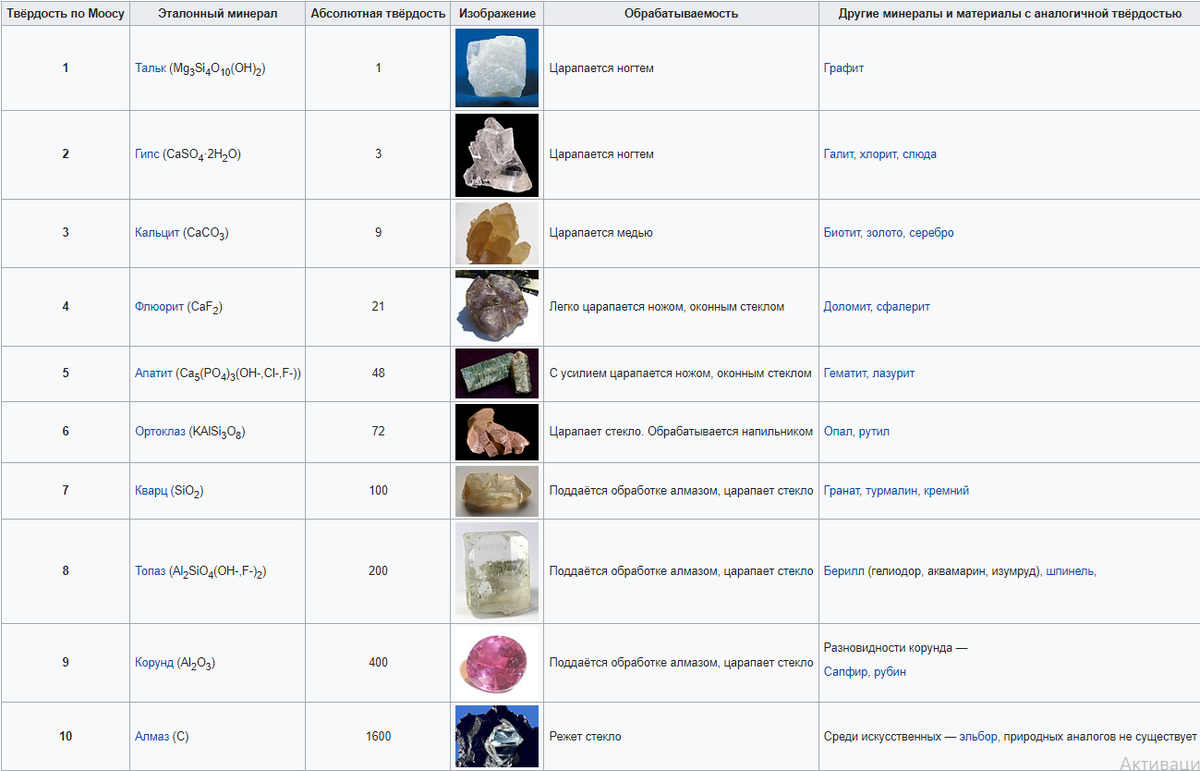This screenshot has height=771, width=1200.
Task: Click the talc mineral image
Action: [497, 68]
